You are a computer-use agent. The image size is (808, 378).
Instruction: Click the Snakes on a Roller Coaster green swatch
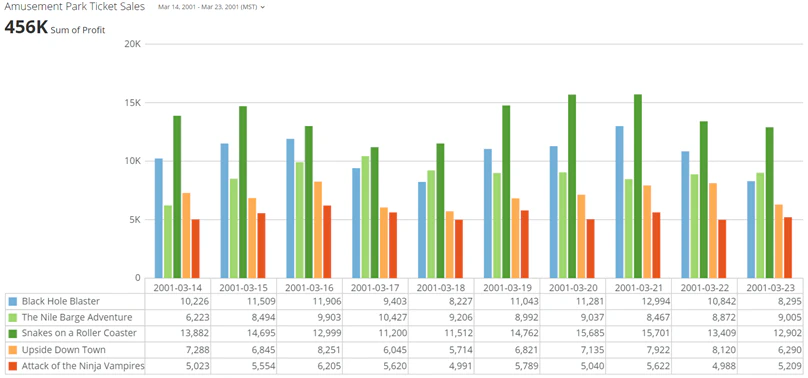tap(13, 334)
